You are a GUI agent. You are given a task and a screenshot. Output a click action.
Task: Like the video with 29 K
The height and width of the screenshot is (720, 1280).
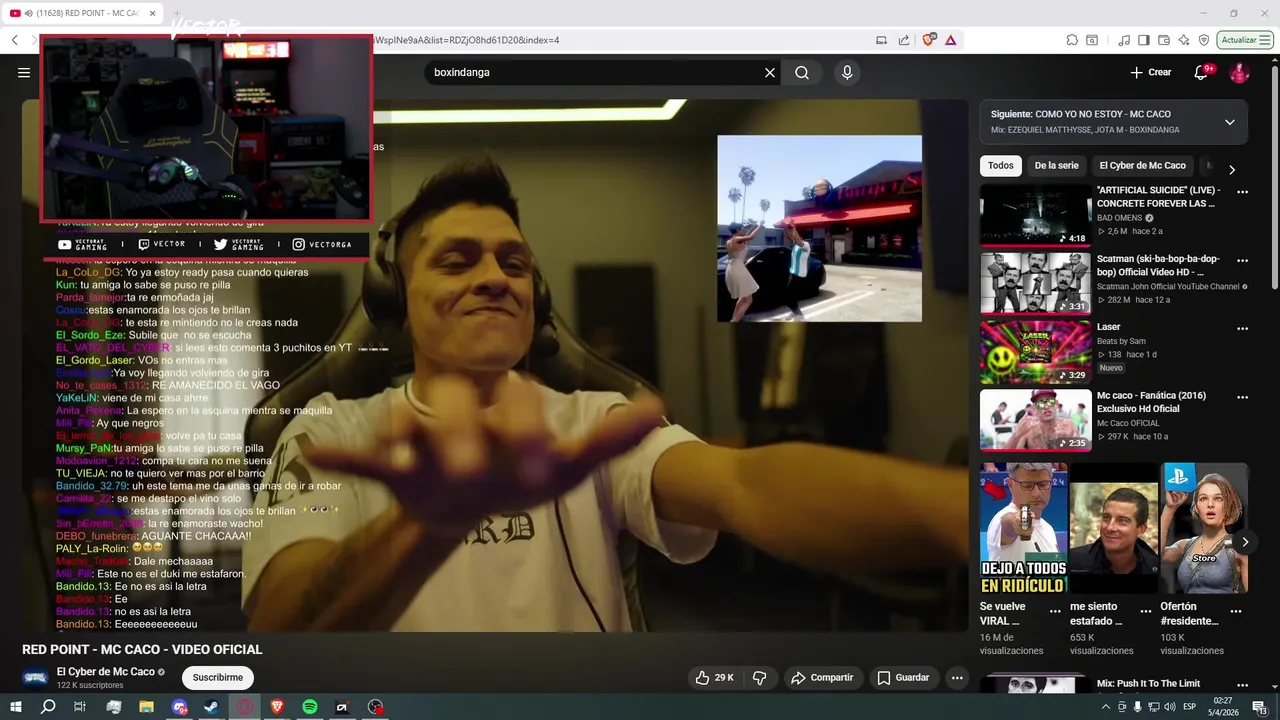714,678
